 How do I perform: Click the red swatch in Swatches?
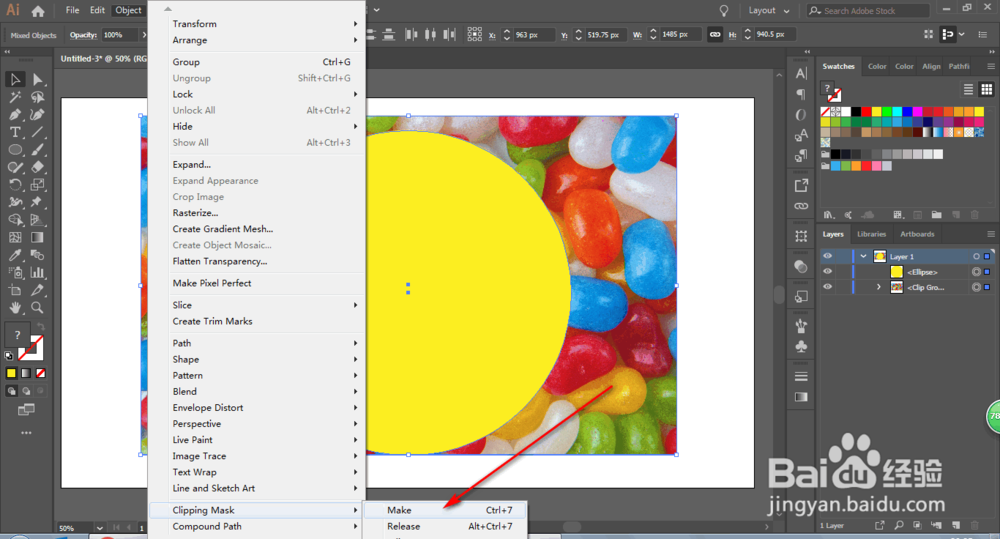(866, 112)
